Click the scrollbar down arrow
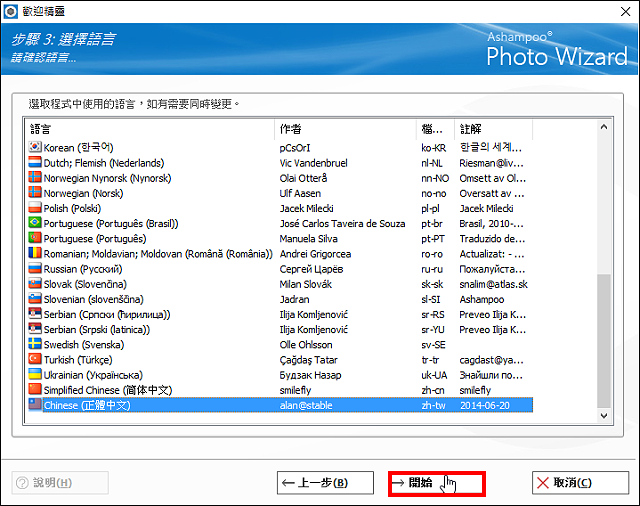640x506 pixels. coord(604,415)
